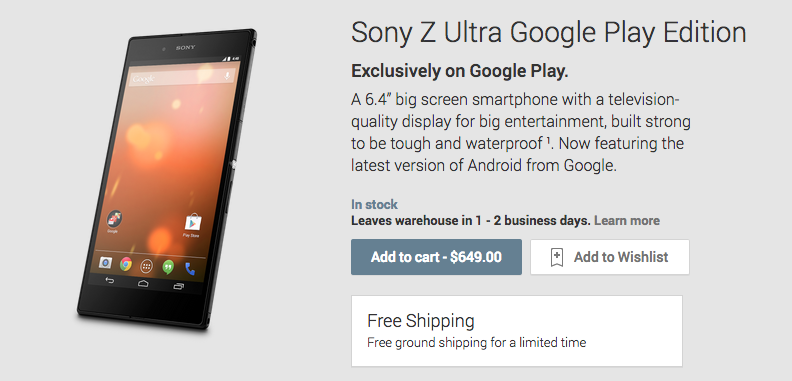Screen dimensions: 792x381
Task: Click the recent apps button on phone
Action: pos(178,286)
